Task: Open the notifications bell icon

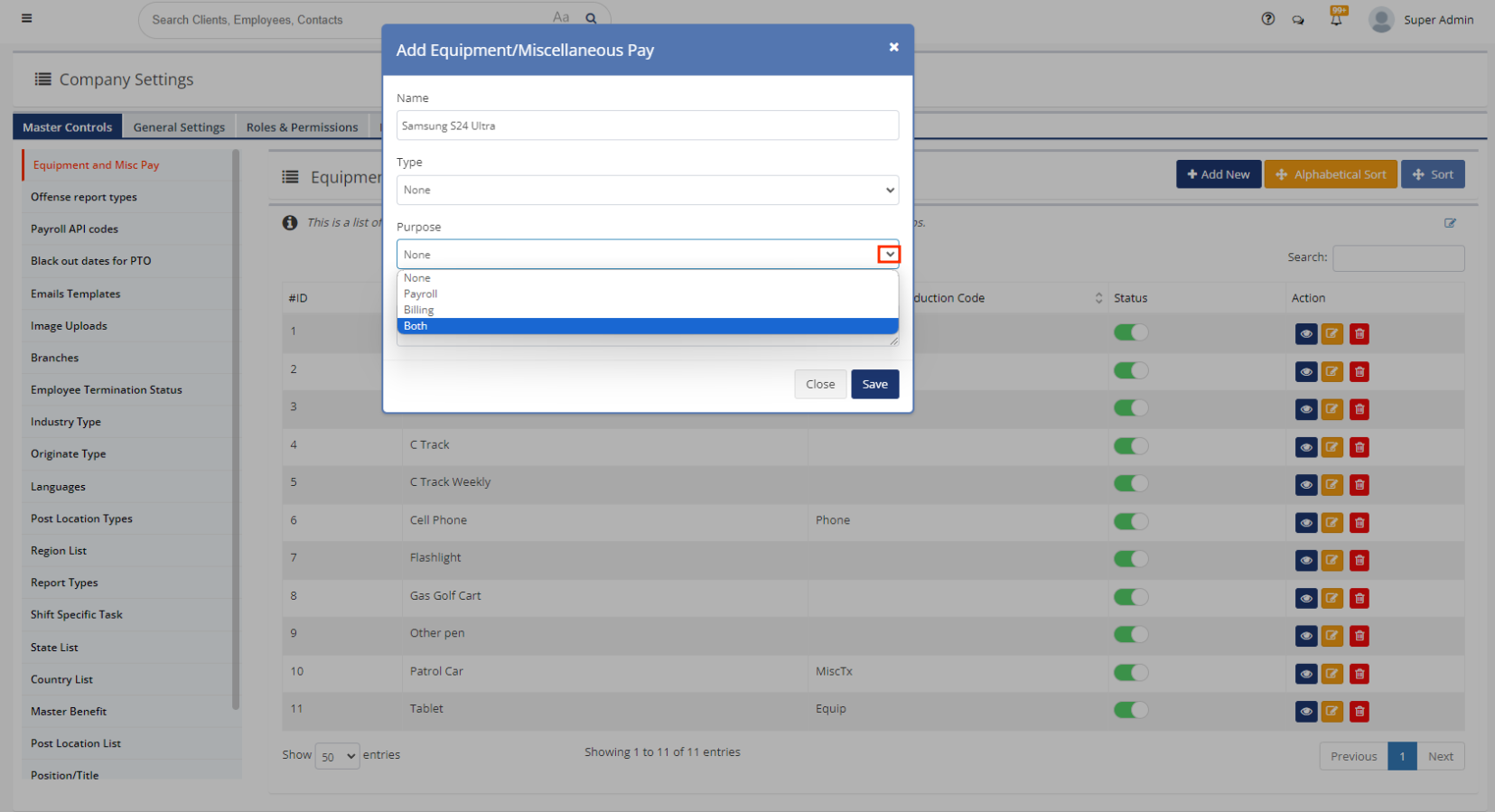Action: coord(1336,19)
